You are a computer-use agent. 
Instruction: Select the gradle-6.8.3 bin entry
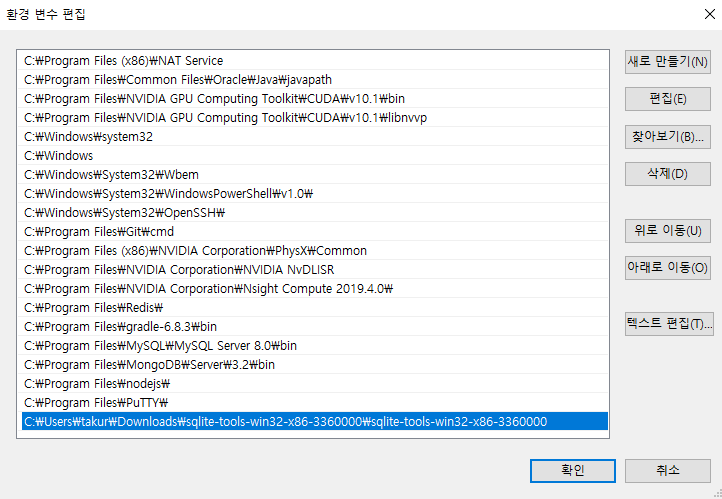(314, 326)
